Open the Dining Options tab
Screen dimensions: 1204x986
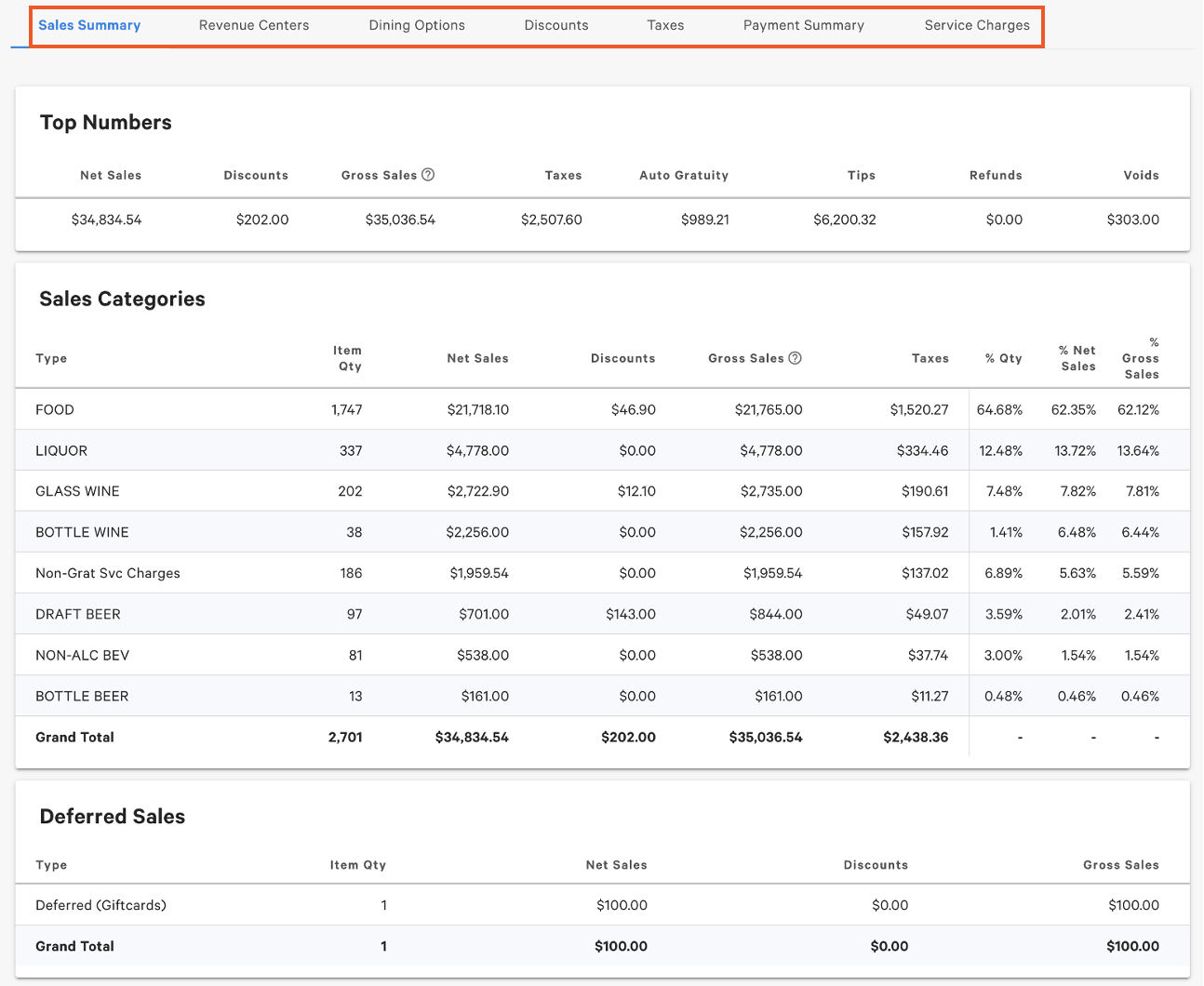coord(416,25)
